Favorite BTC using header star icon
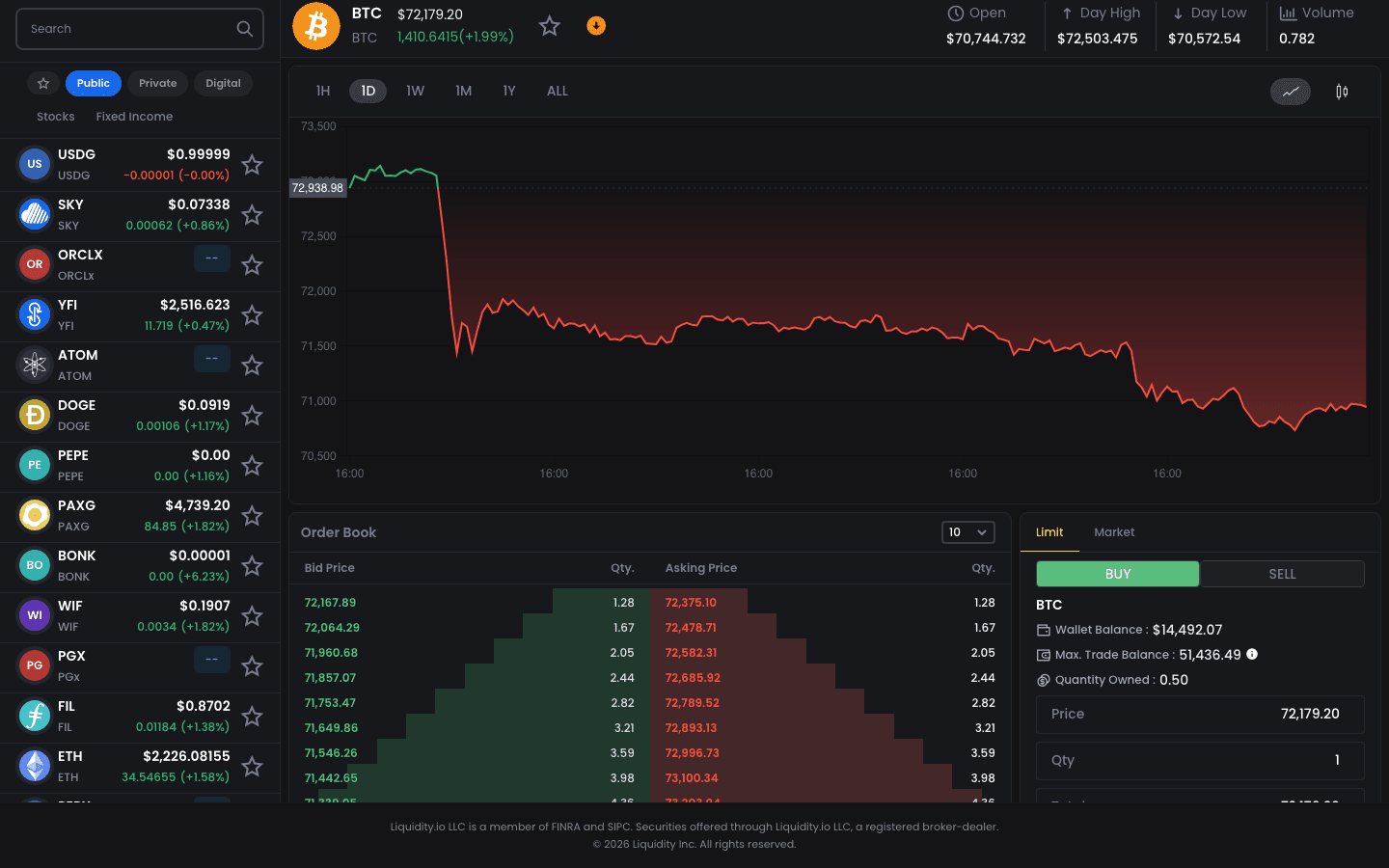 tap(549, 26)
